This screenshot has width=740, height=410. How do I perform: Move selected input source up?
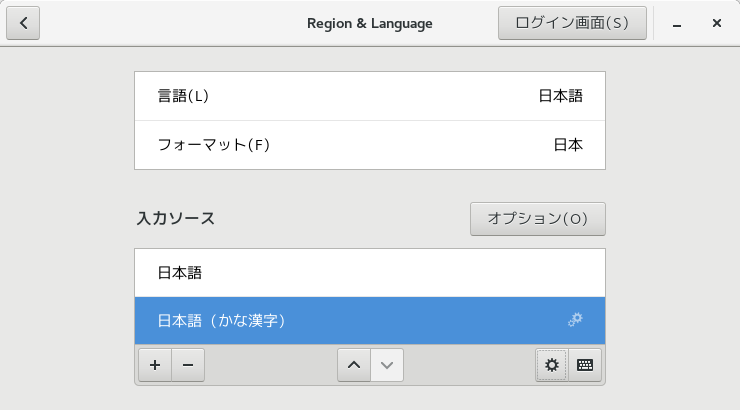point(354,365)
